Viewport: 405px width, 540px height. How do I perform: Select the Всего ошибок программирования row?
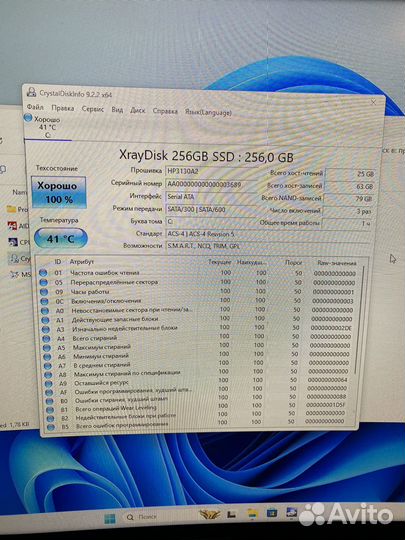(198, 424)
